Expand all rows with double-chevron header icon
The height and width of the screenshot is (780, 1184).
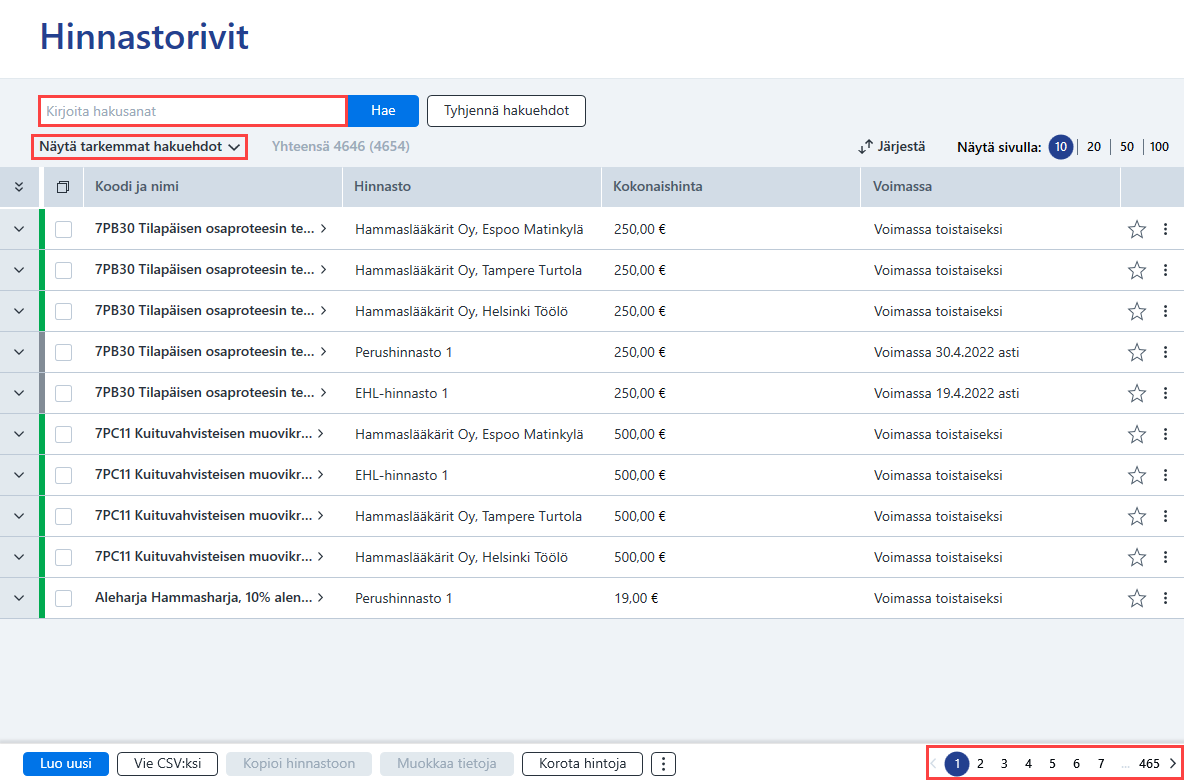pyautogui.click(x=19, y=187)
